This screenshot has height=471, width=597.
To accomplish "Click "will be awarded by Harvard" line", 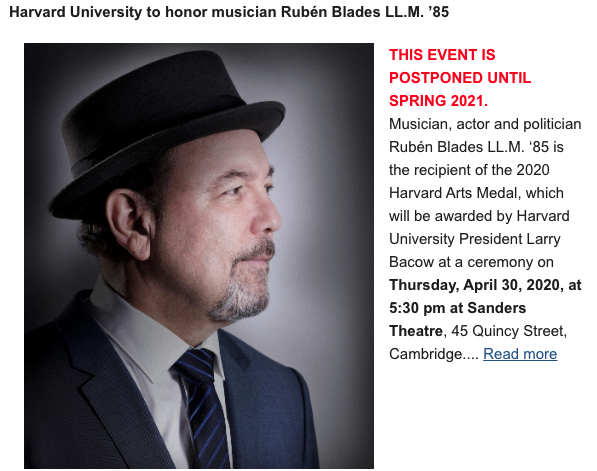I will pos(479,216).
